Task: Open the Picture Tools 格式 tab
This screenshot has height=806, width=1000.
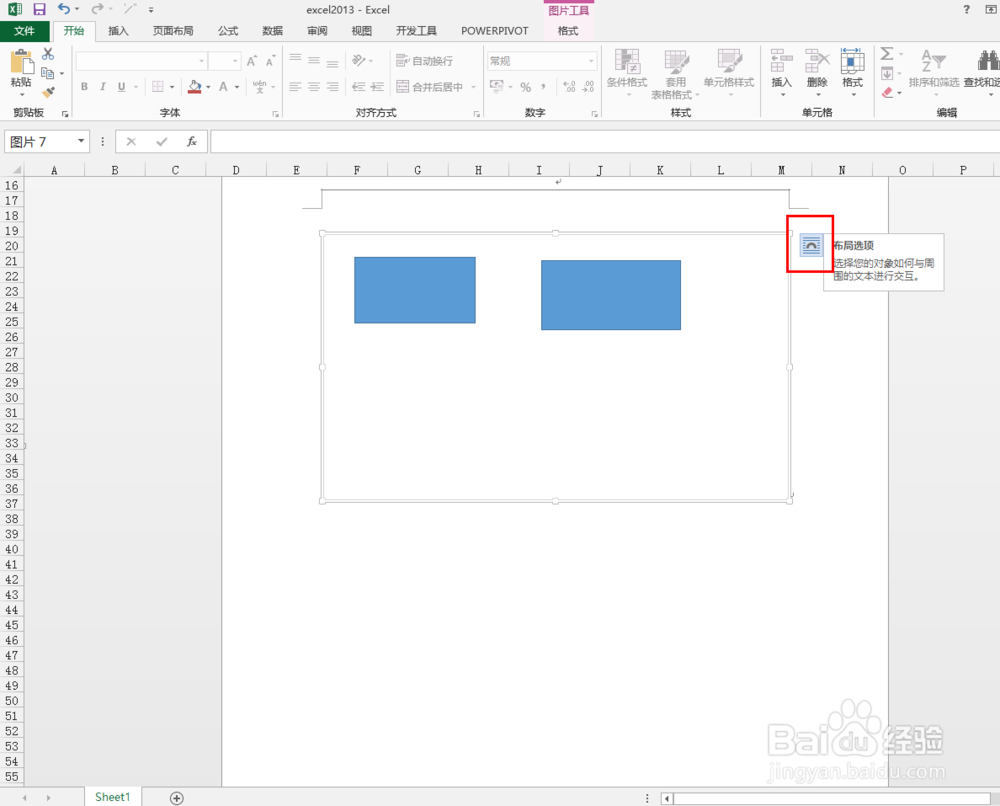Action: [568, 30]
